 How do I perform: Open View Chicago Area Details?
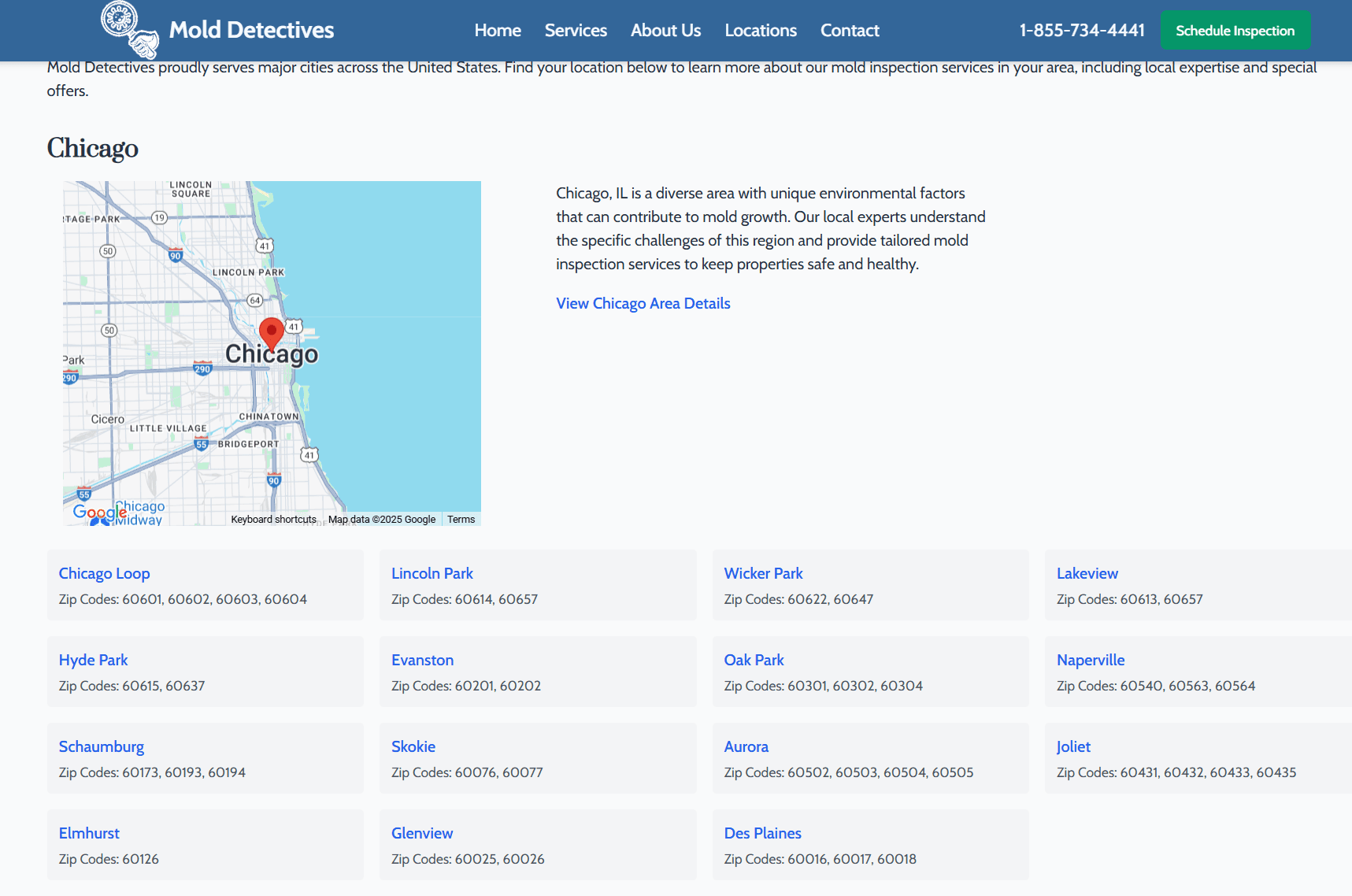coord(643,303)
